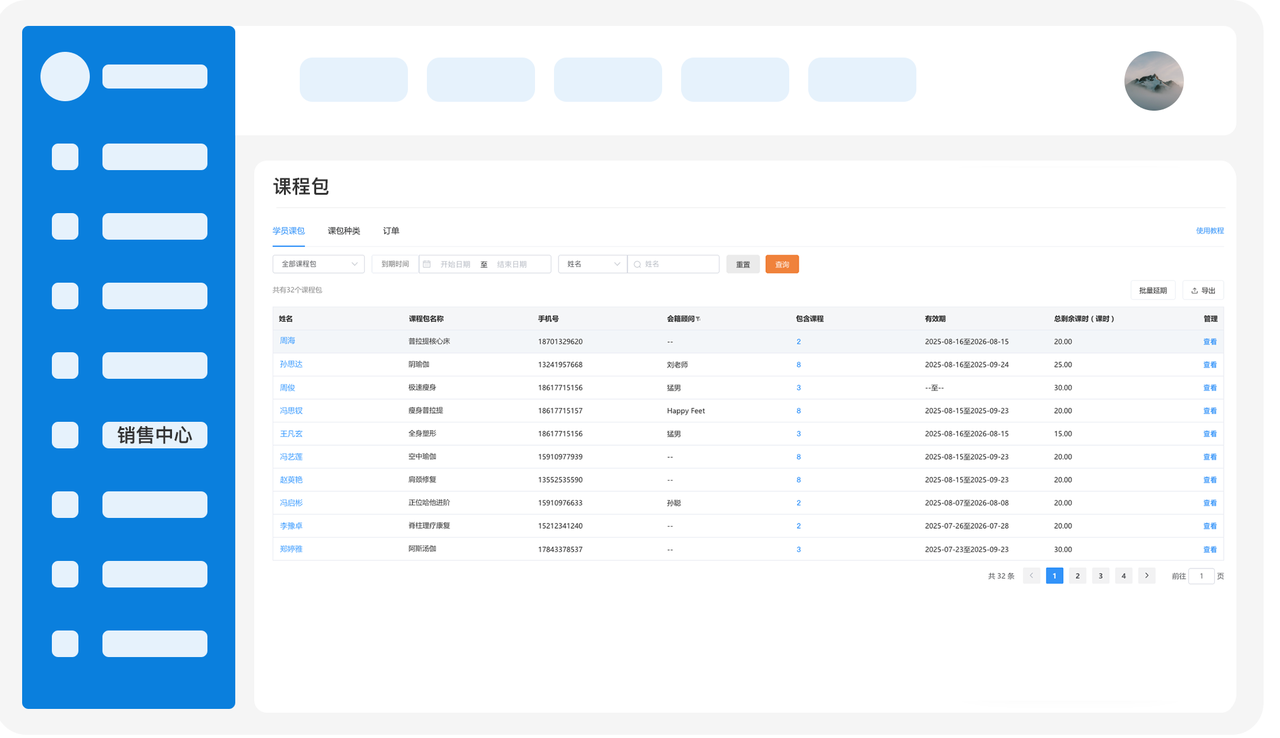The height and width of the screenshot is (738, 1280).
Task: Click the 重置 reset button
Action: point(743,265)
